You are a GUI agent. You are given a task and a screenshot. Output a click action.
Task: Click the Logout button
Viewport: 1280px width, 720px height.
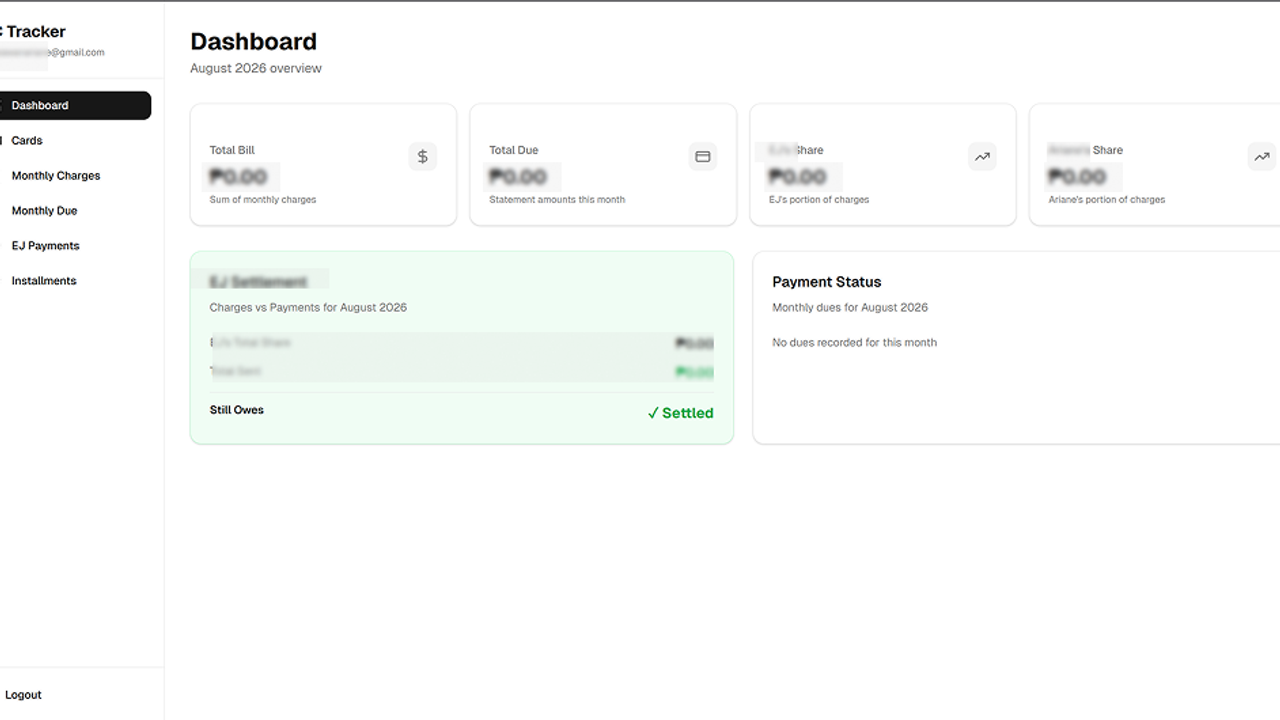click(23, 695)
